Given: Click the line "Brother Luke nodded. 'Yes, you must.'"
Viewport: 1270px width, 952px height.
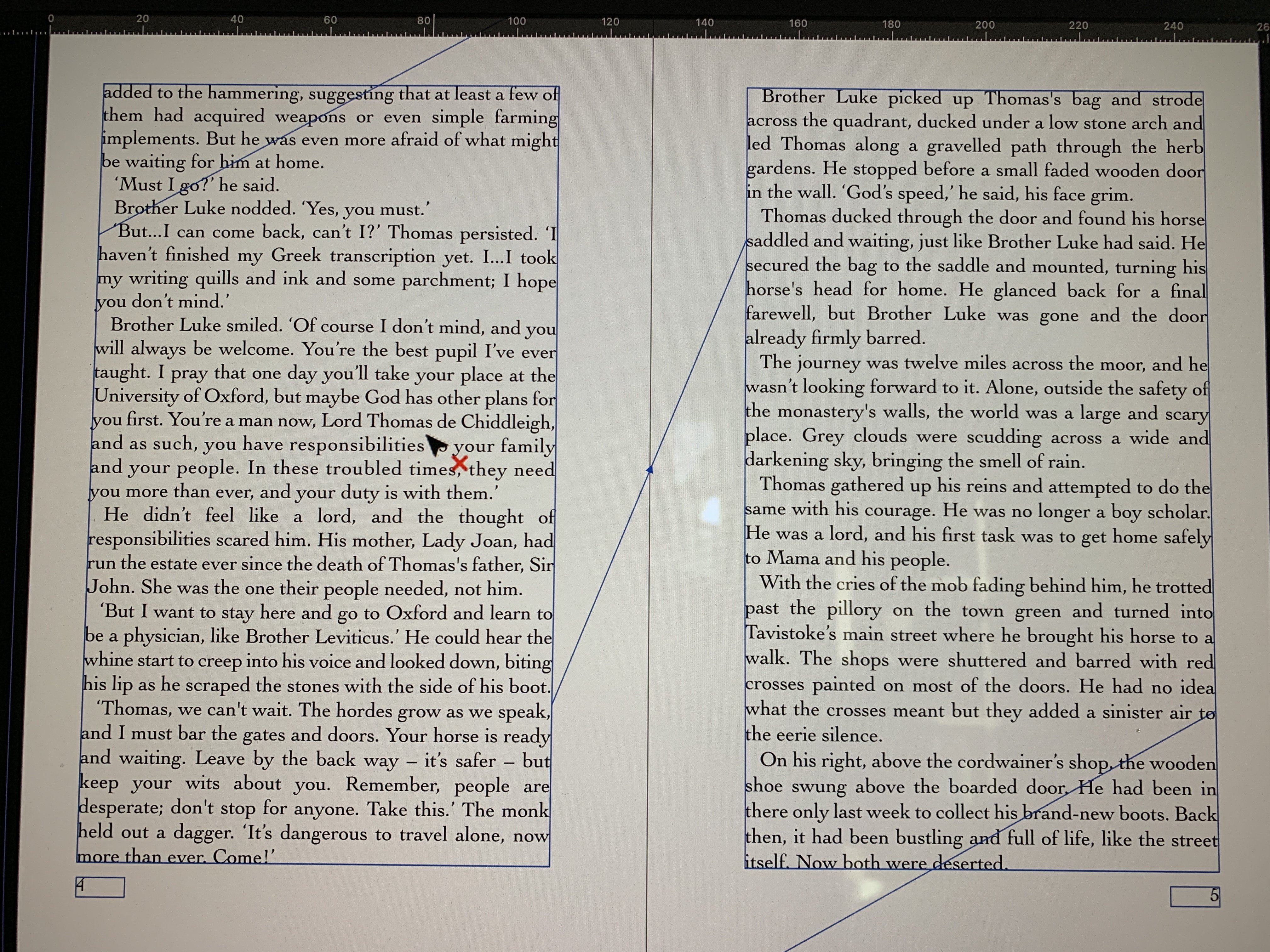Looking at the screenshot, I should (272, 208).
